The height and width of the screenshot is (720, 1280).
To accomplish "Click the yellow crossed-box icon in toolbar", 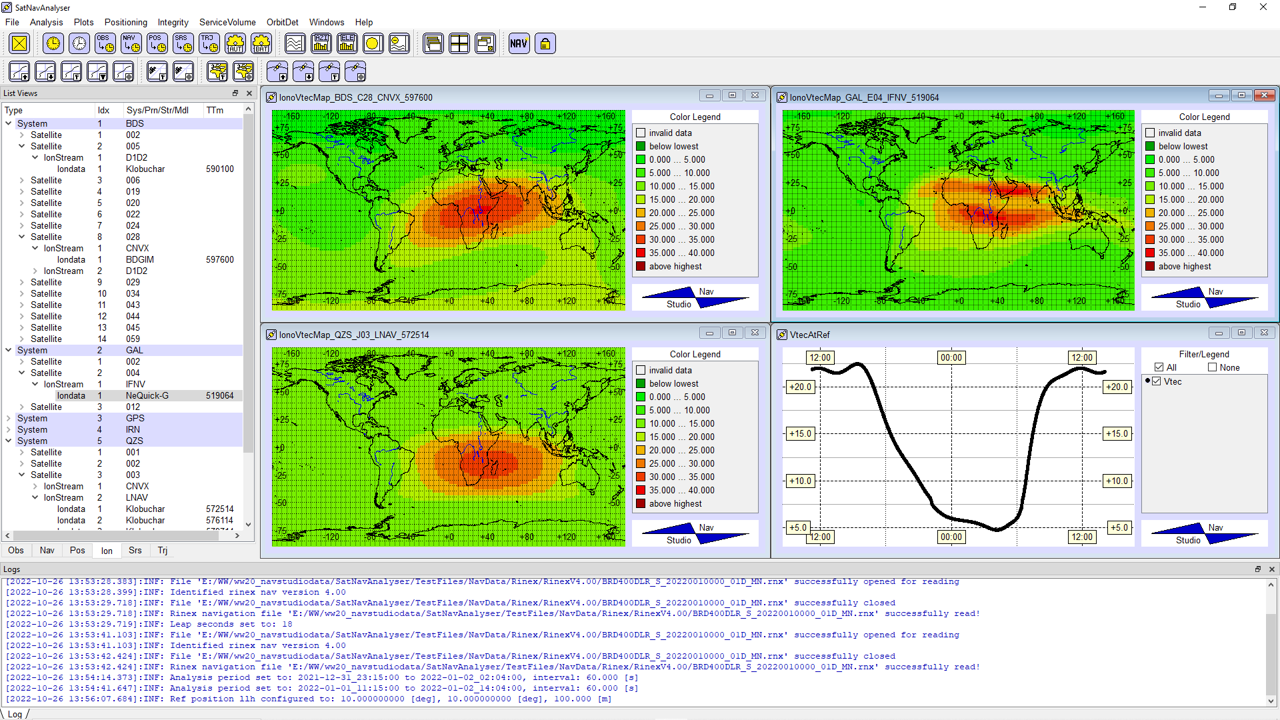I will pyautogui.click(x=19, y=44).
